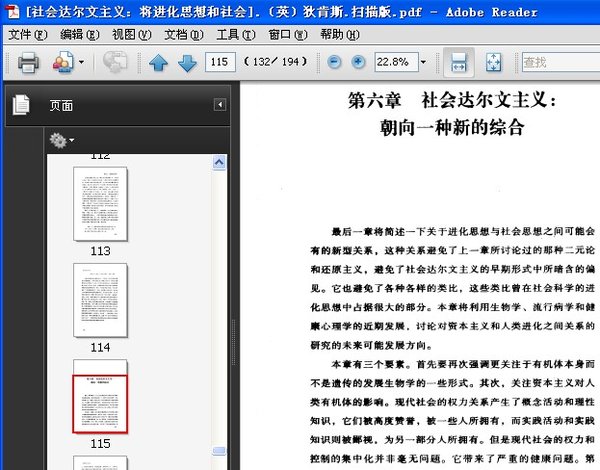Open the thumbnail options gear menu

tap(62, 141)
